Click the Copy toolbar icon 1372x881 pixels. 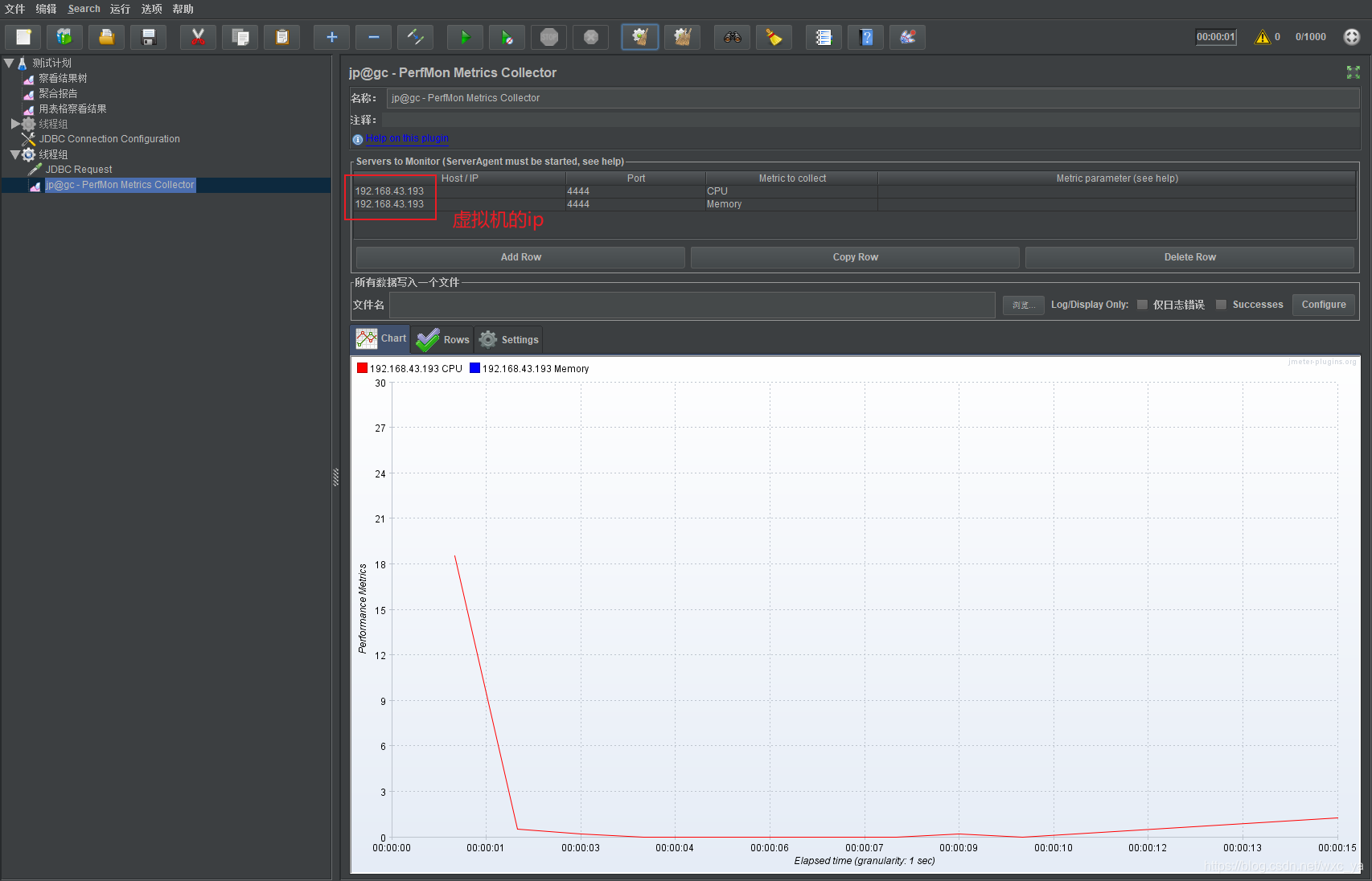coord(240,37)
